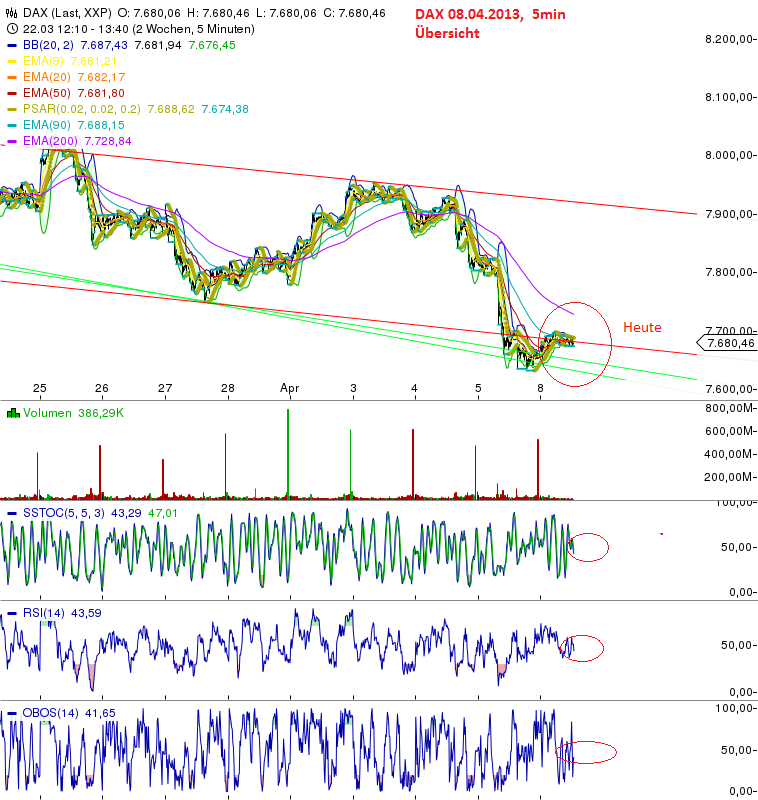
Task: Select the EMA(50) indicator label
Action: coord(46,93)
